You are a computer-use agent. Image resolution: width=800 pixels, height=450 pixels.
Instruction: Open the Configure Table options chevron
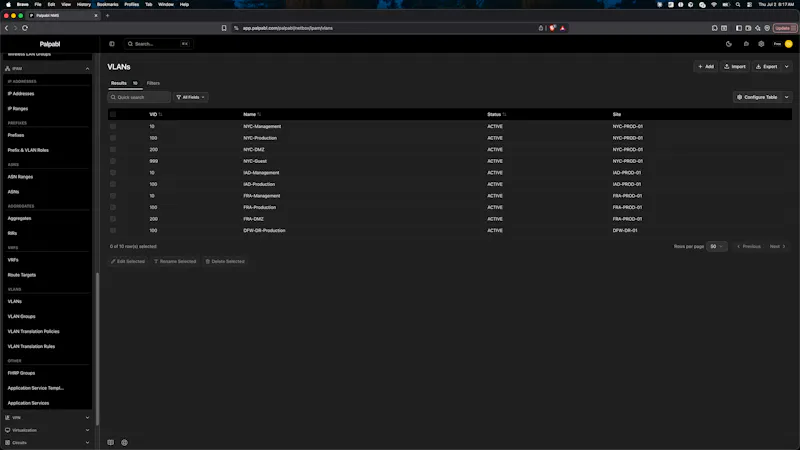point(787,97)
